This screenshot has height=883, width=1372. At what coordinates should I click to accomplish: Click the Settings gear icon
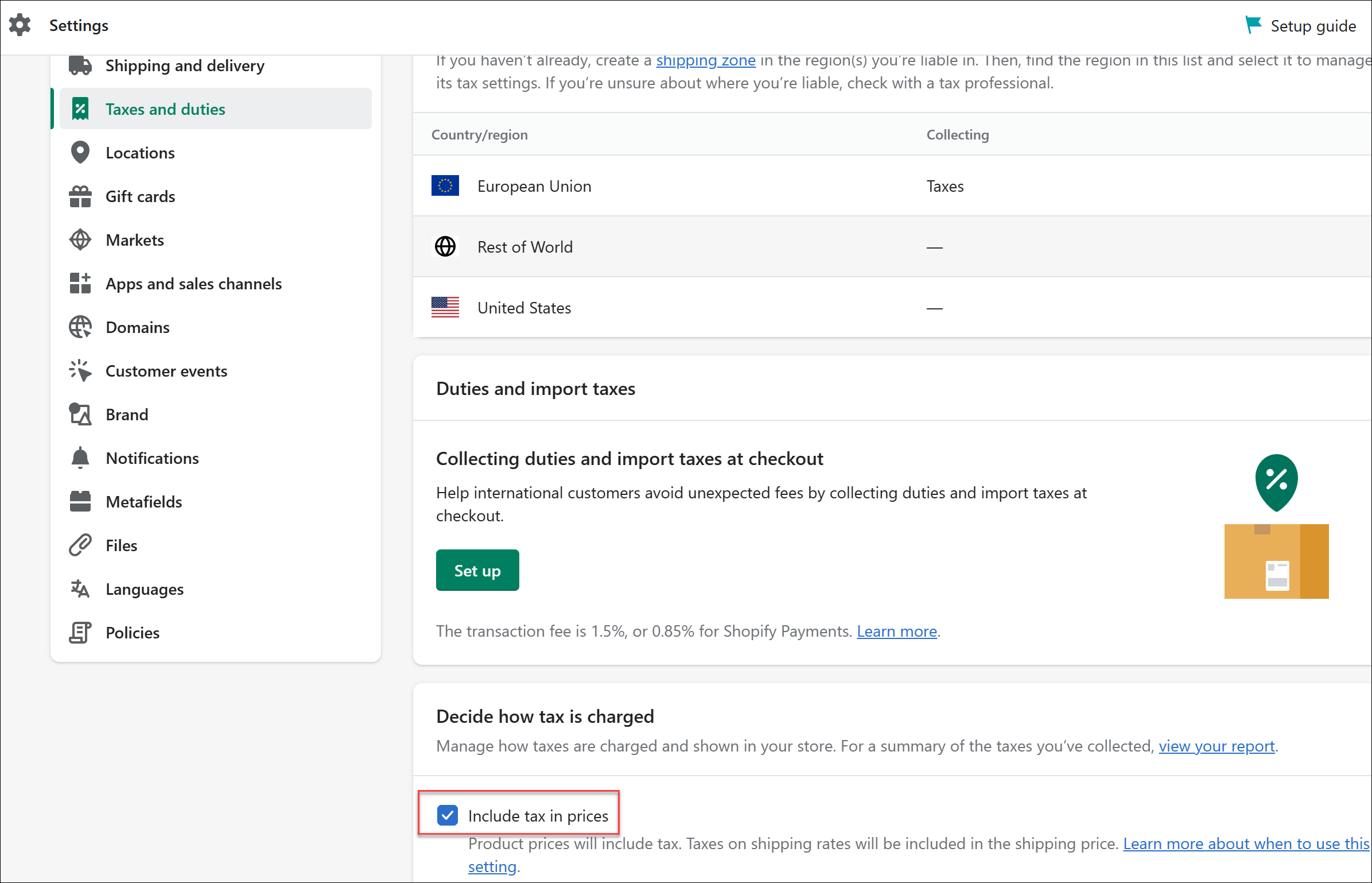(20, 25)
